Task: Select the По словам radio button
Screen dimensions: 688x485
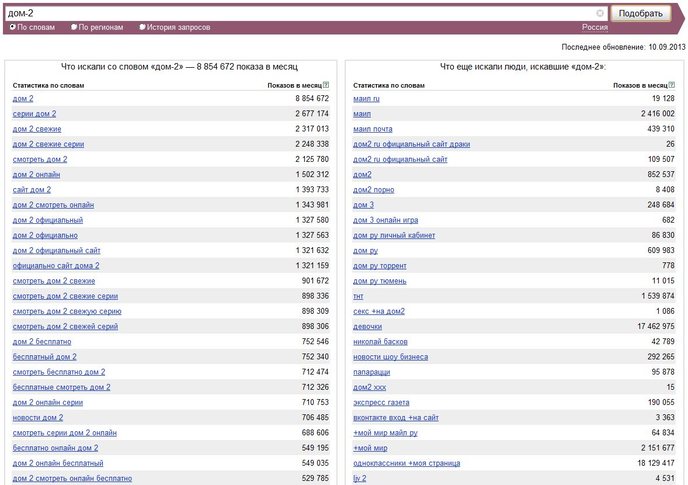Action: coord(12,27)
